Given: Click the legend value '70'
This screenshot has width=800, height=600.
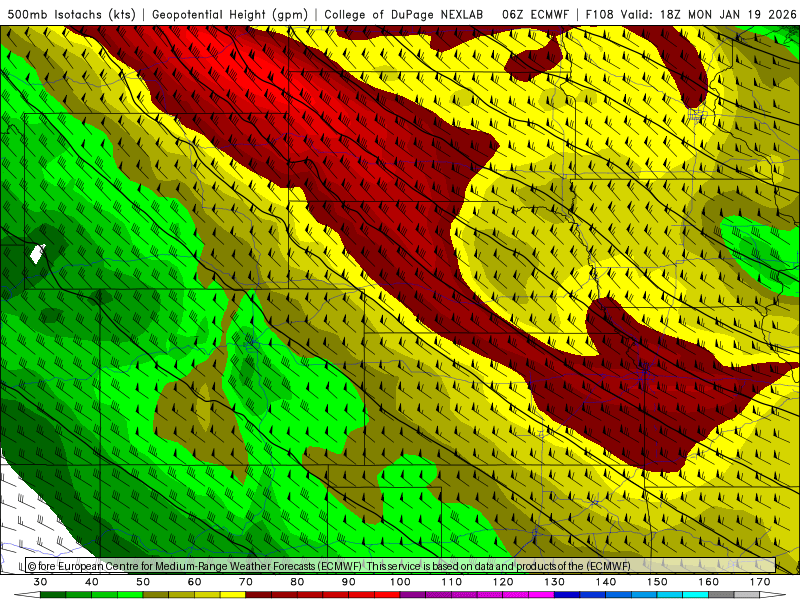Looking at the screenshot, I should [246, 582].
